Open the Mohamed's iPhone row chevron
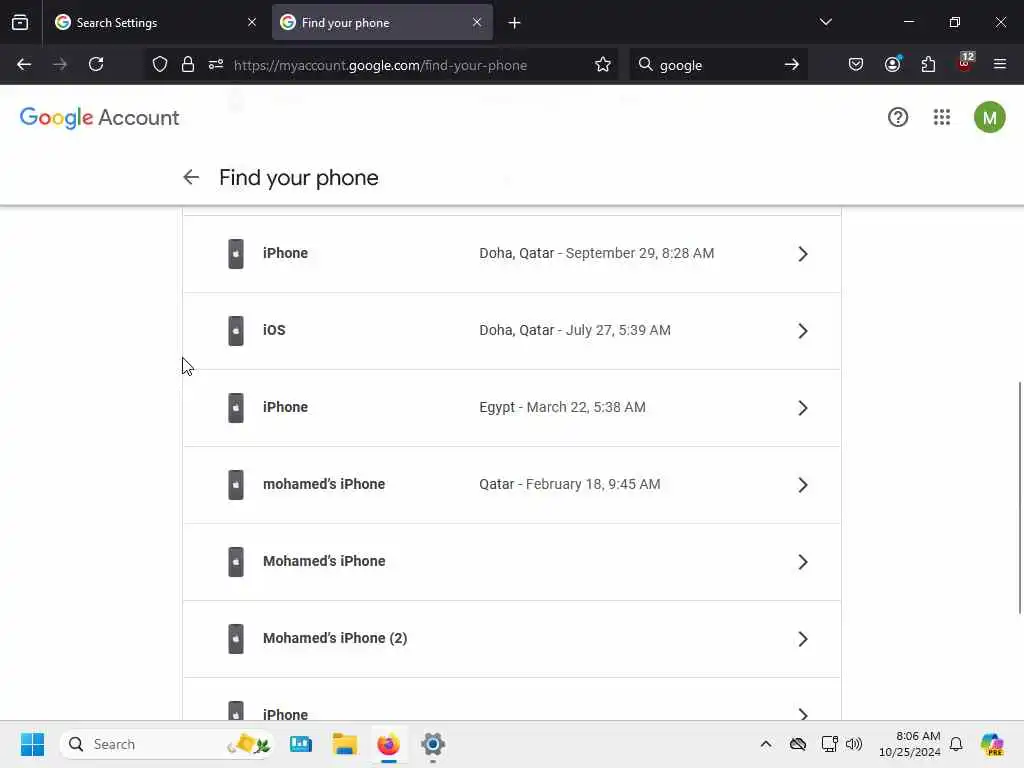The image size is (1024, 768). pos(803,562)
